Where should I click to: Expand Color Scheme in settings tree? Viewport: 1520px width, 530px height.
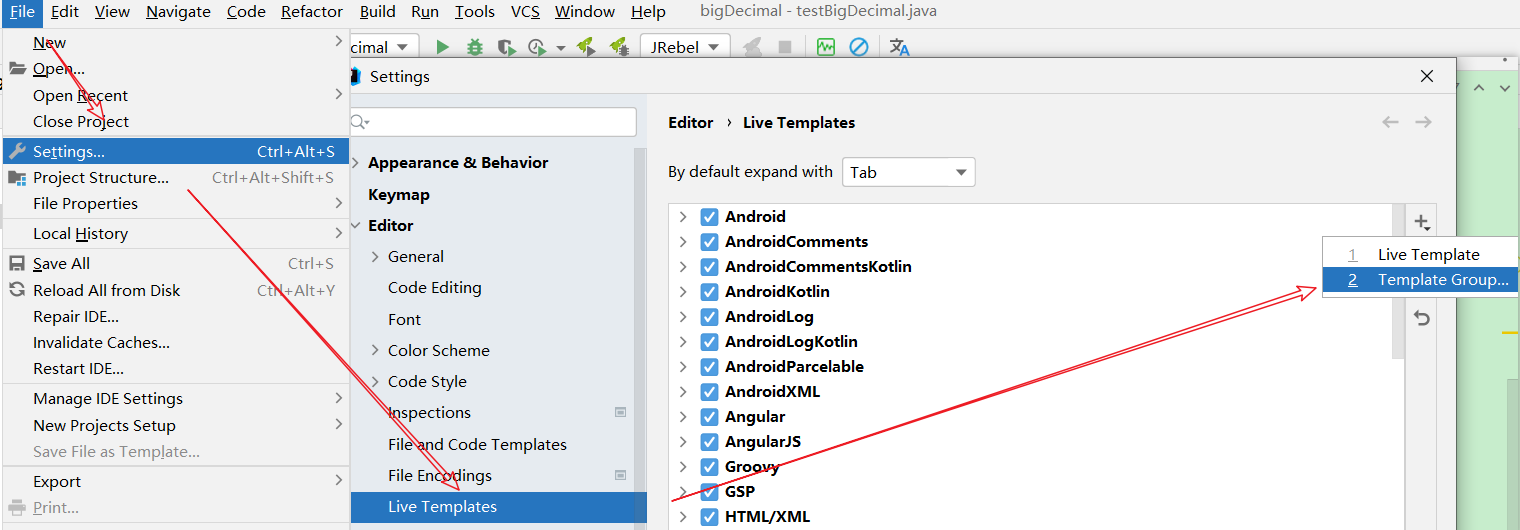click(375, 350)
